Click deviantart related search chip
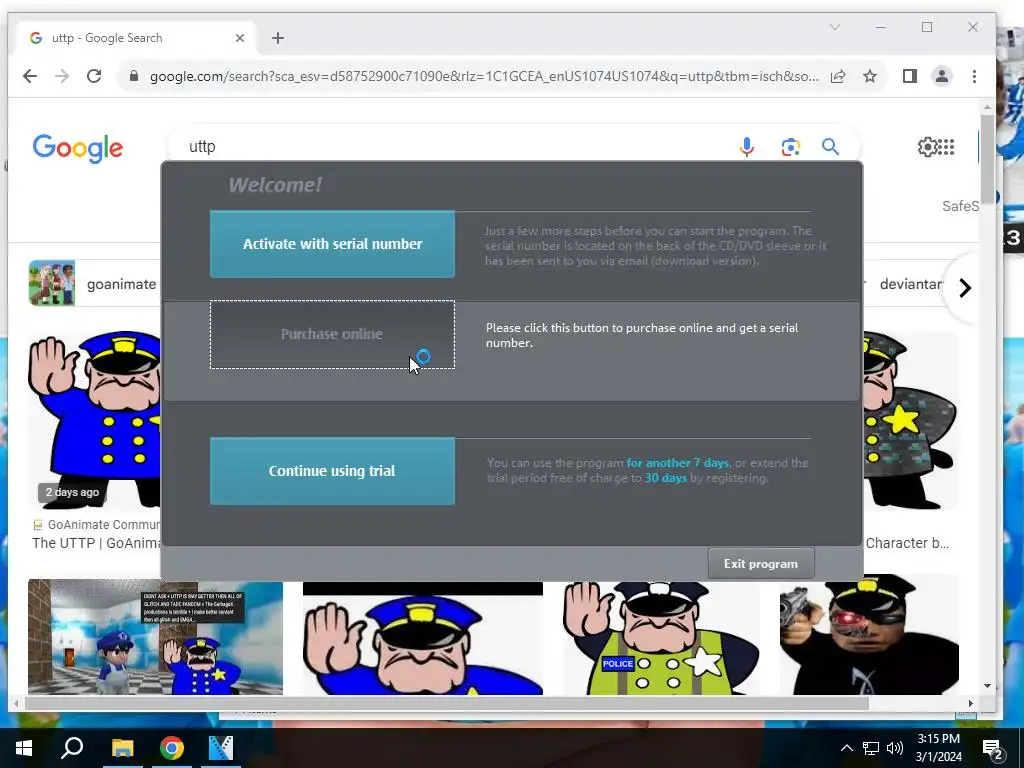 pos(910,284)
